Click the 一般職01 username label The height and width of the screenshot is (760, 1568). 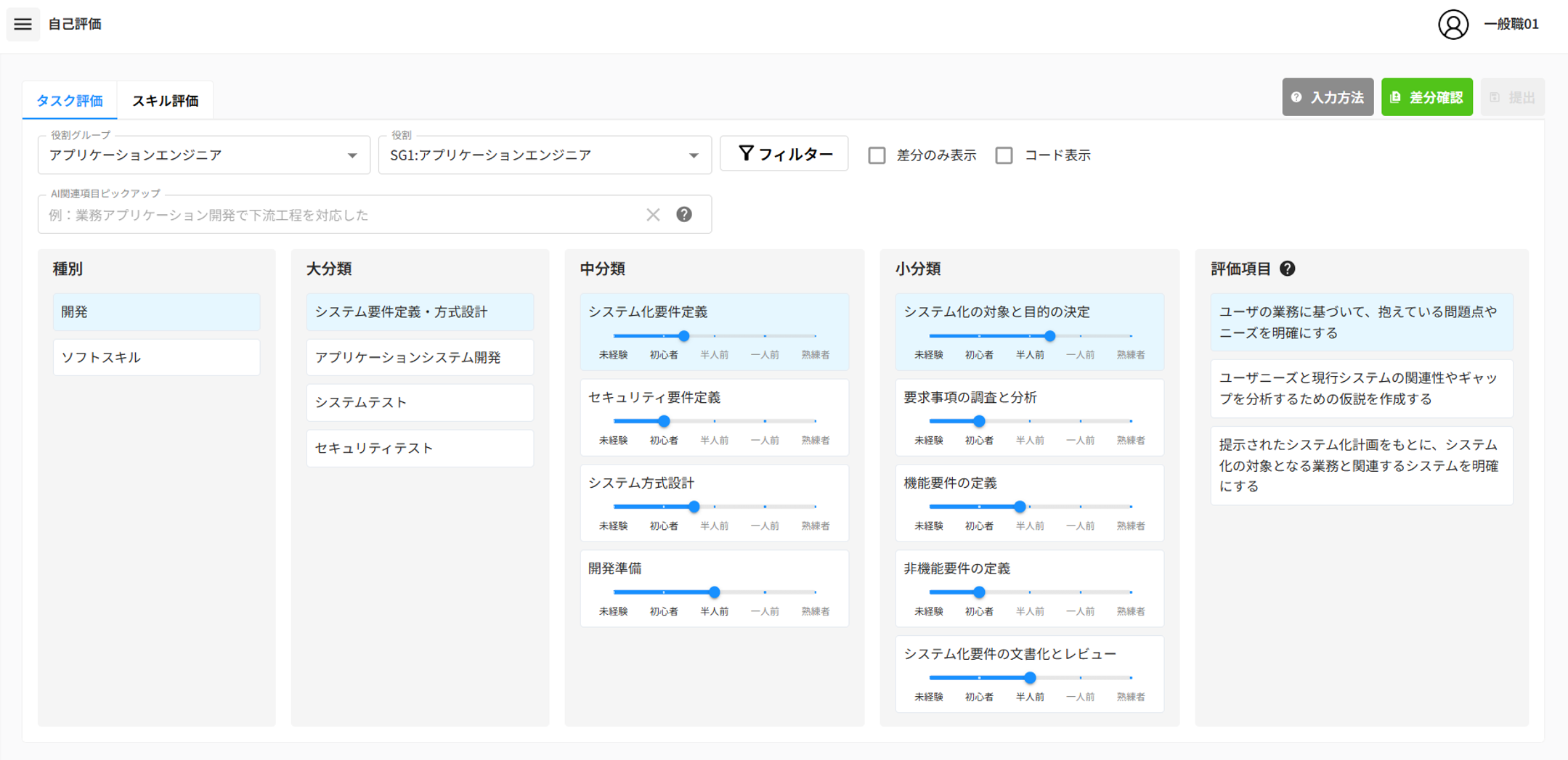tap(1511, 24)
